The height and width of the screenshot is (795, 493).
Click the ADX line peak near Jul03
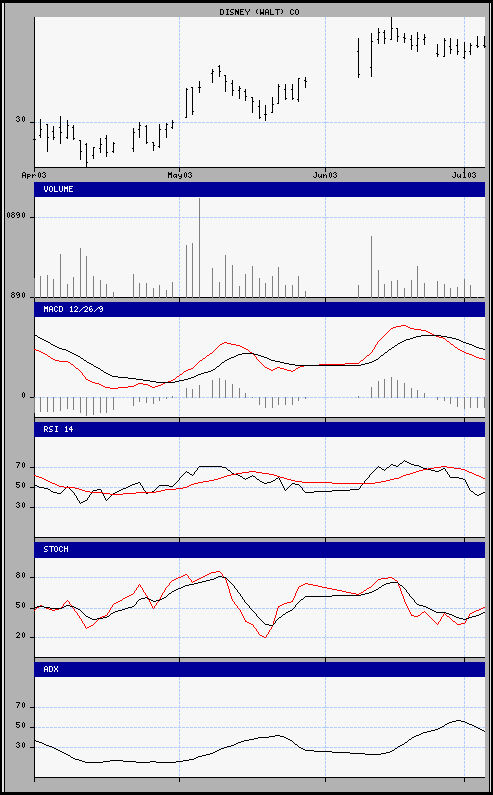(458, 720)
